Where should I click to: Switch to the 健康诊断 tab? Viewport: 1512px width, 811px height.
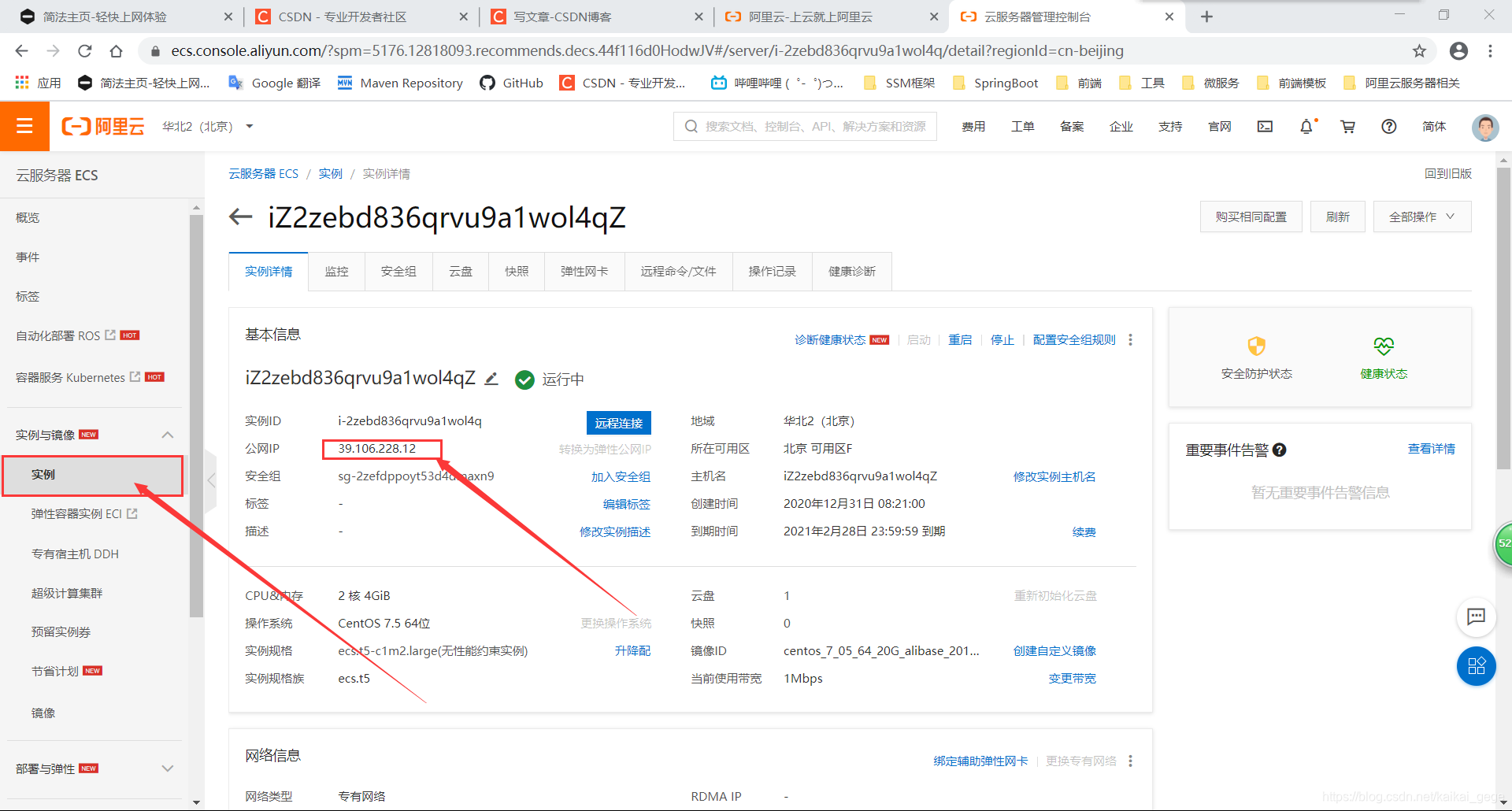coord(852,271)
